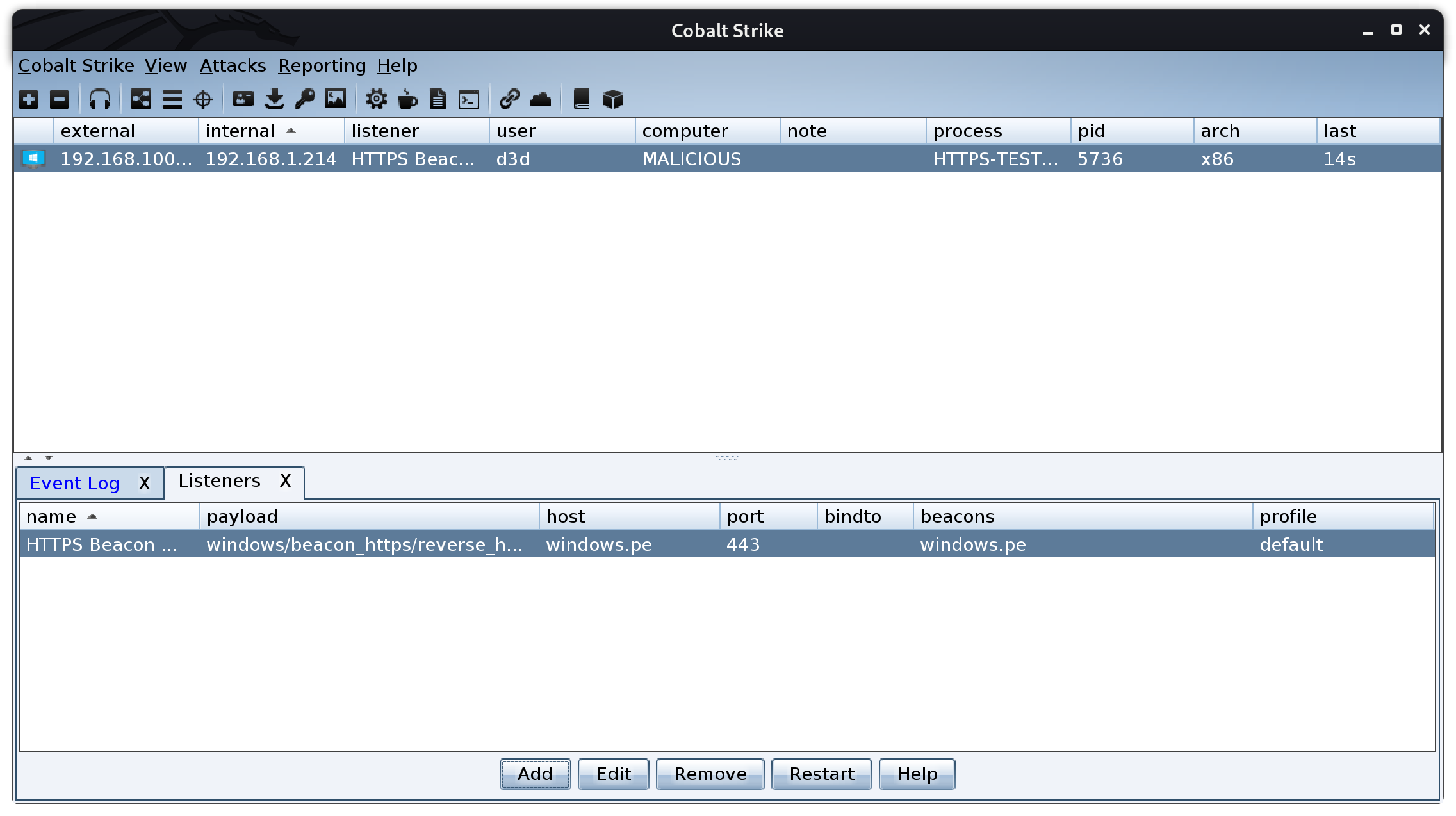
Task: Open keystrokes via the key icon
Action: tap(305, 99)
